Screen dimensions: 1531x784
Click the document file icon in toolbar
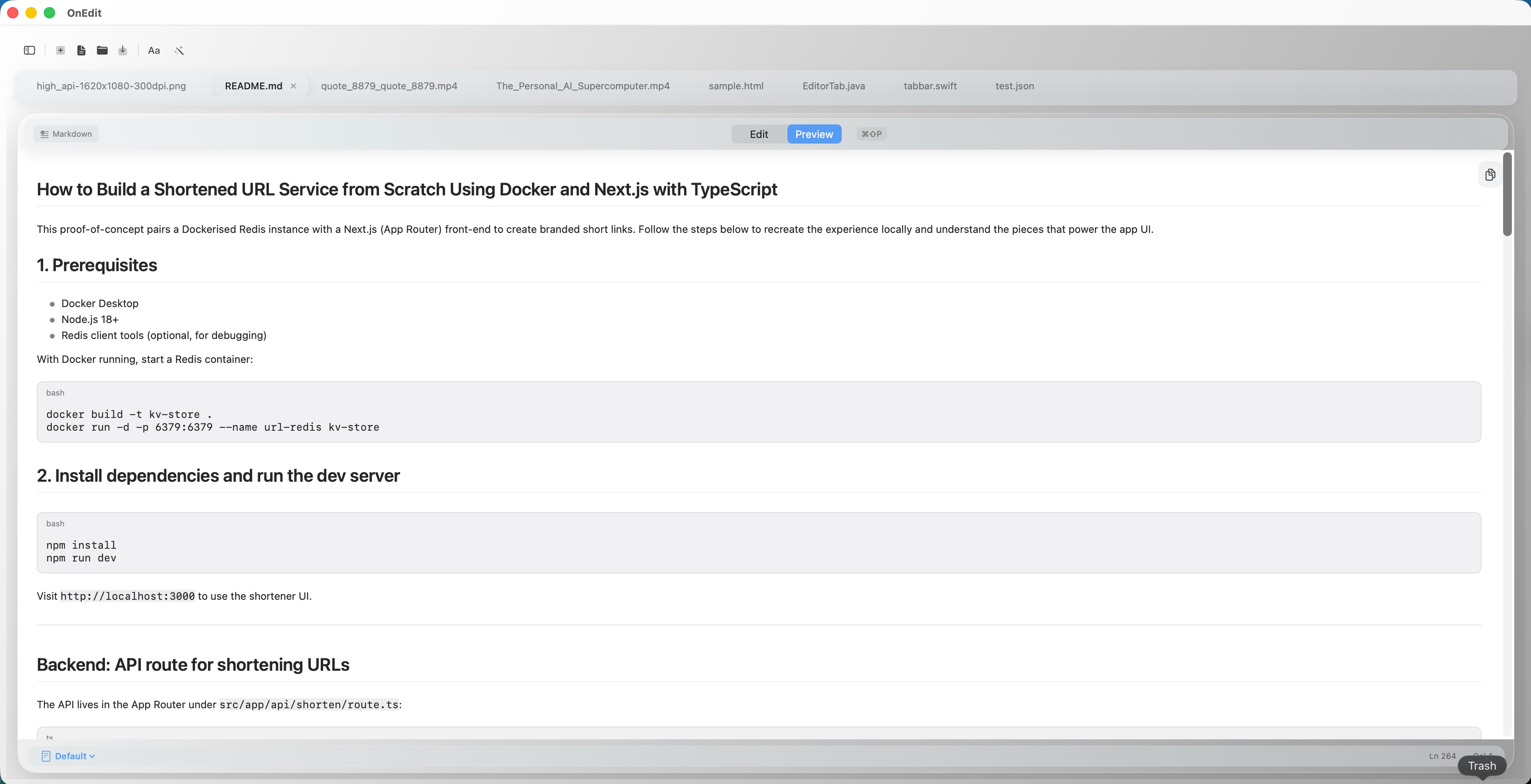[81, 51]
